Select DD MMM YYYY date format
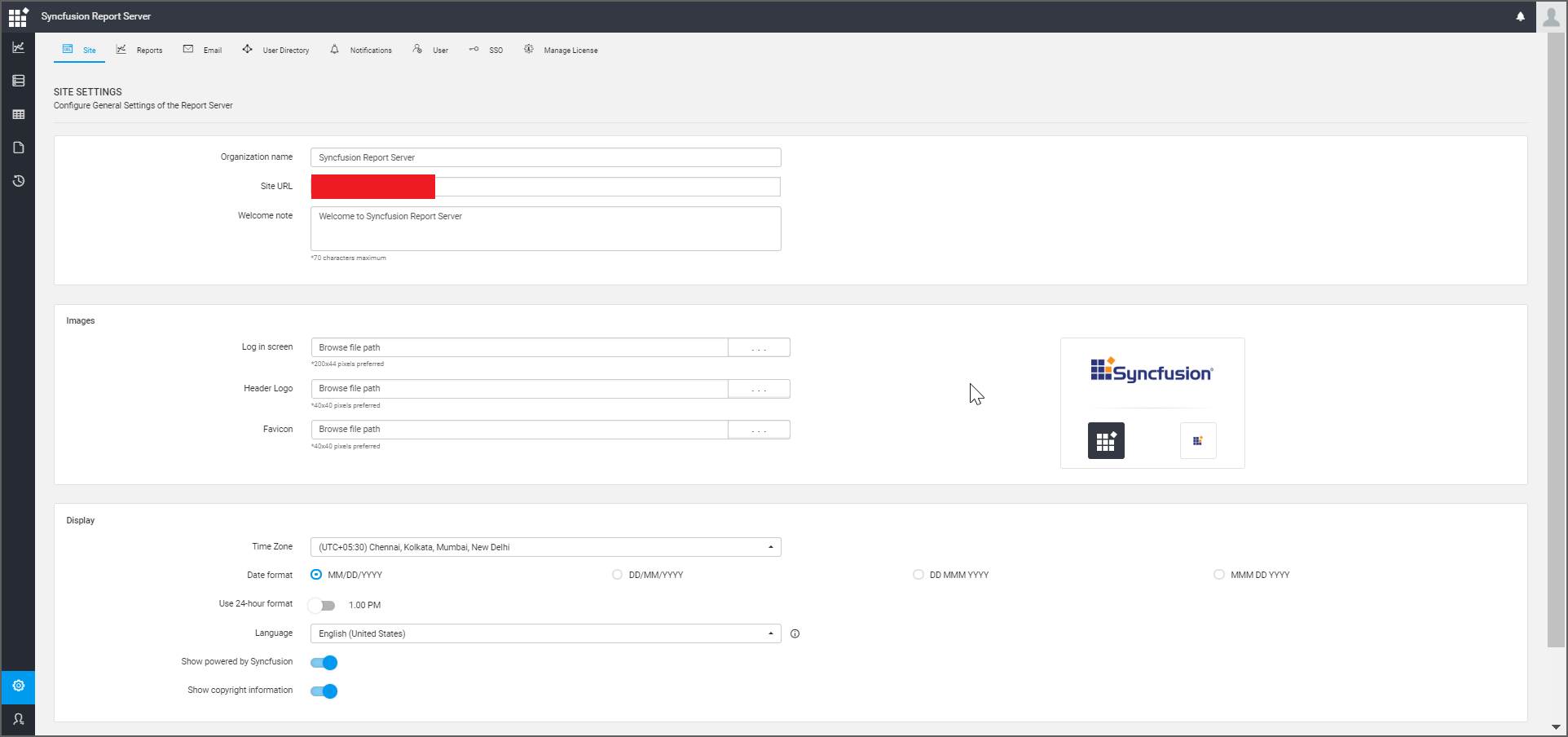 tap(918, 575)
